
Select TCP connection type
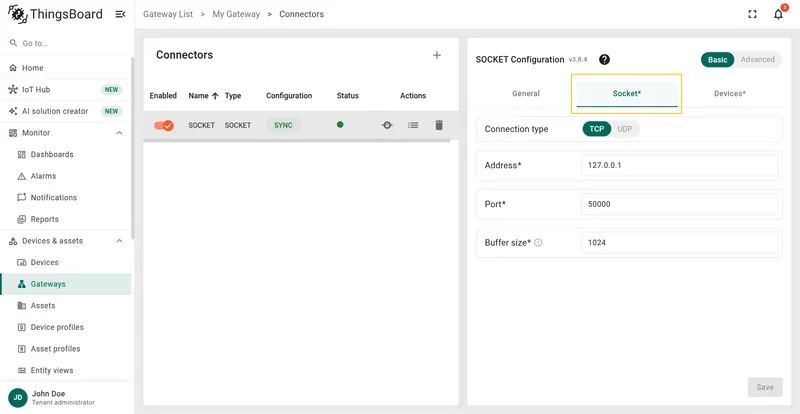597,129
